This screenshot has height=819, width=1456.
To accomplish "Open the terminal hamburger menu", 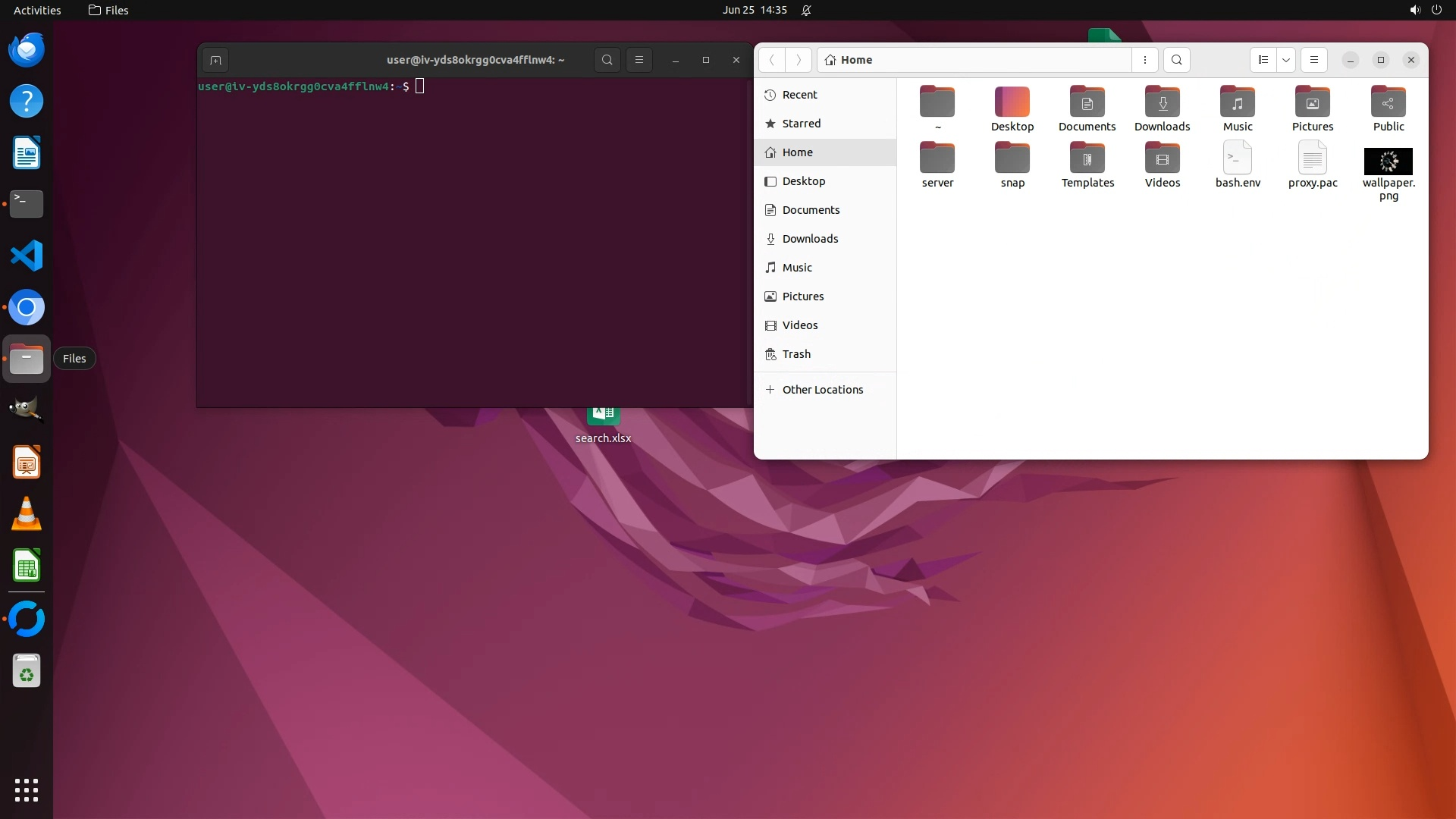I will [x=639, y=60].
